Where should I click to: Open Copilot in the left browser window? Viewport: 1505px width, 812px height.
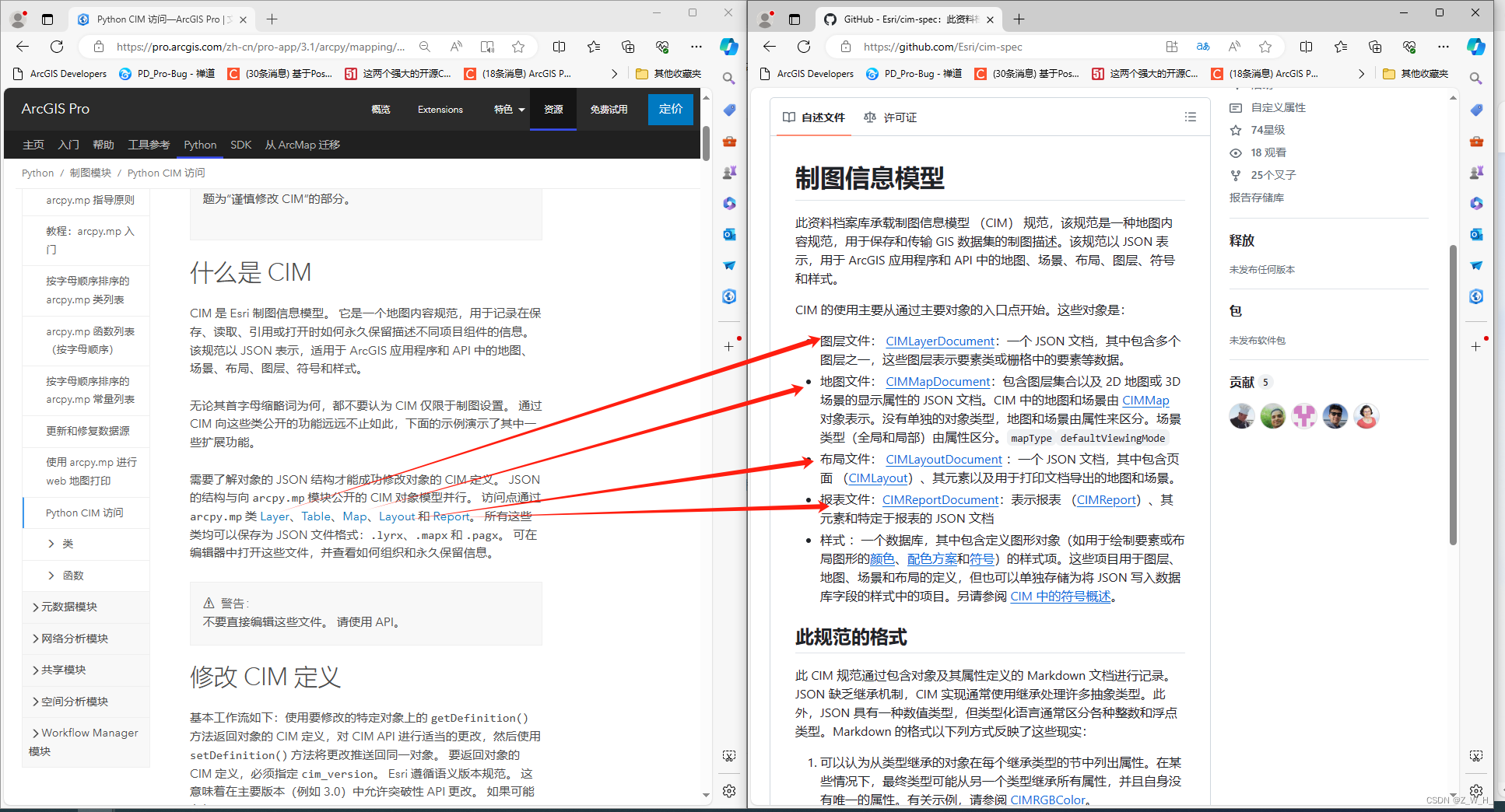tap(729, 47)
